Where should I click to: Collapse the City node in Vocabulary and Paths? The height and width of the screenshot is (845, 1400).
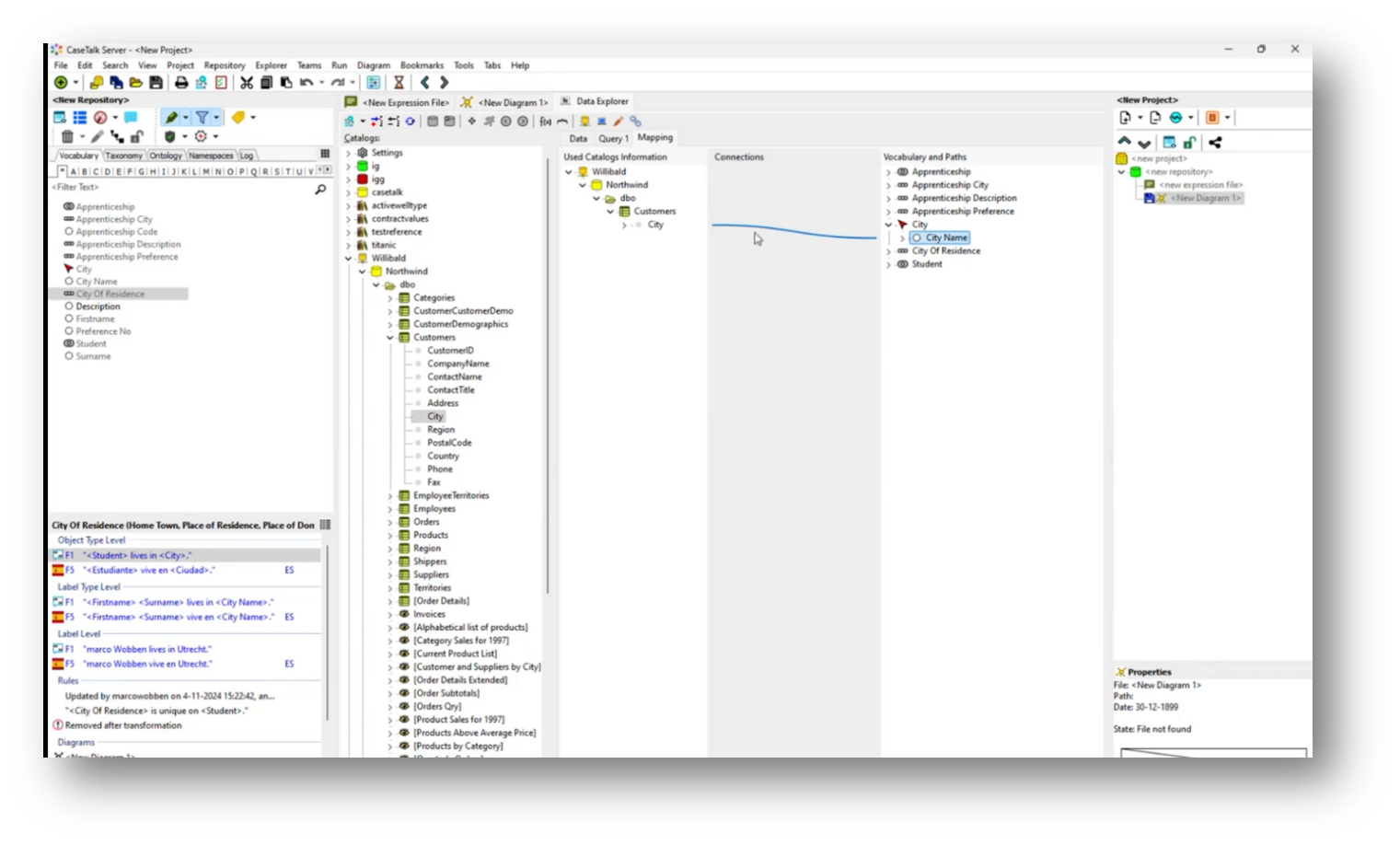pyautogui.click(x=888, y=225)
